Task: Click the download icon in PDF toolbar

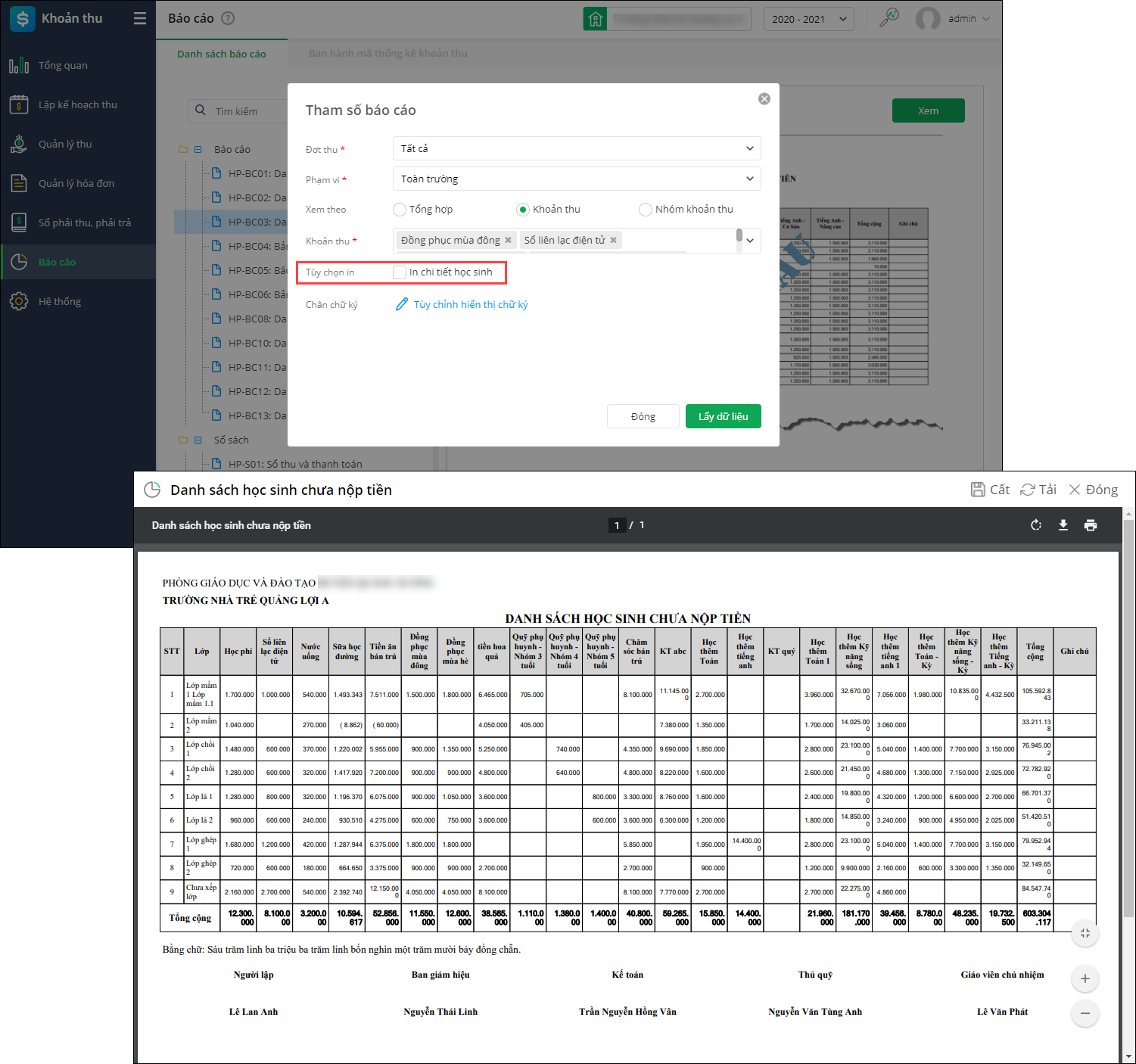Action: tap(1063, 525)
